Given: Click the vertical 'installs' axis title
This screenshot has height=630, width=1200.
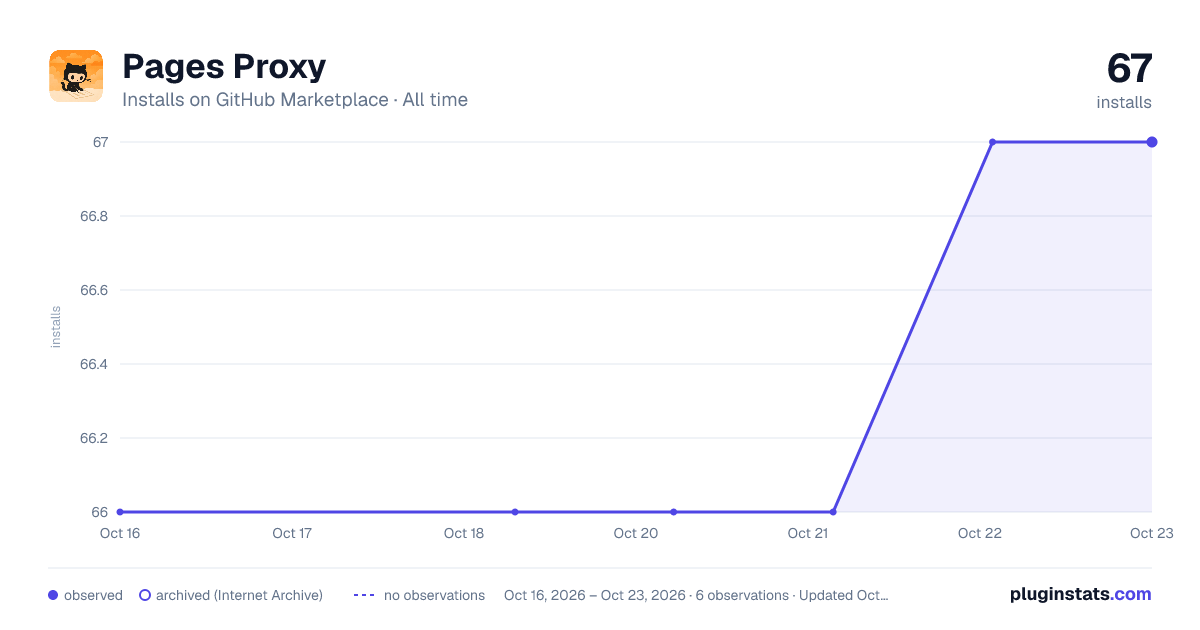Looking at the screenshot, I should click(56, 327).
